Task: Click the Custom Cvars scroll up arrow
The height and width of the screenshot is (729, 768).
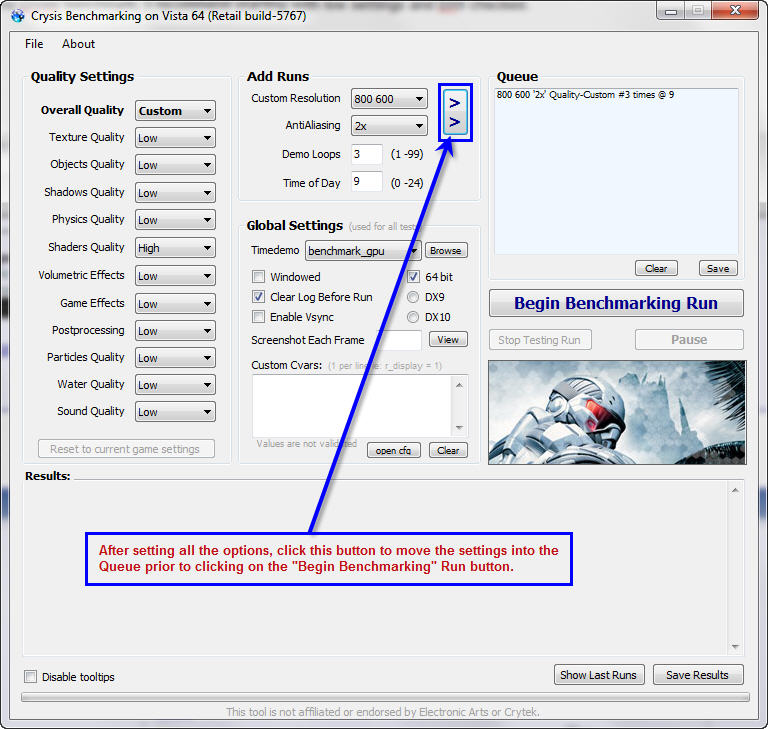Action: (x=459, y=385)
